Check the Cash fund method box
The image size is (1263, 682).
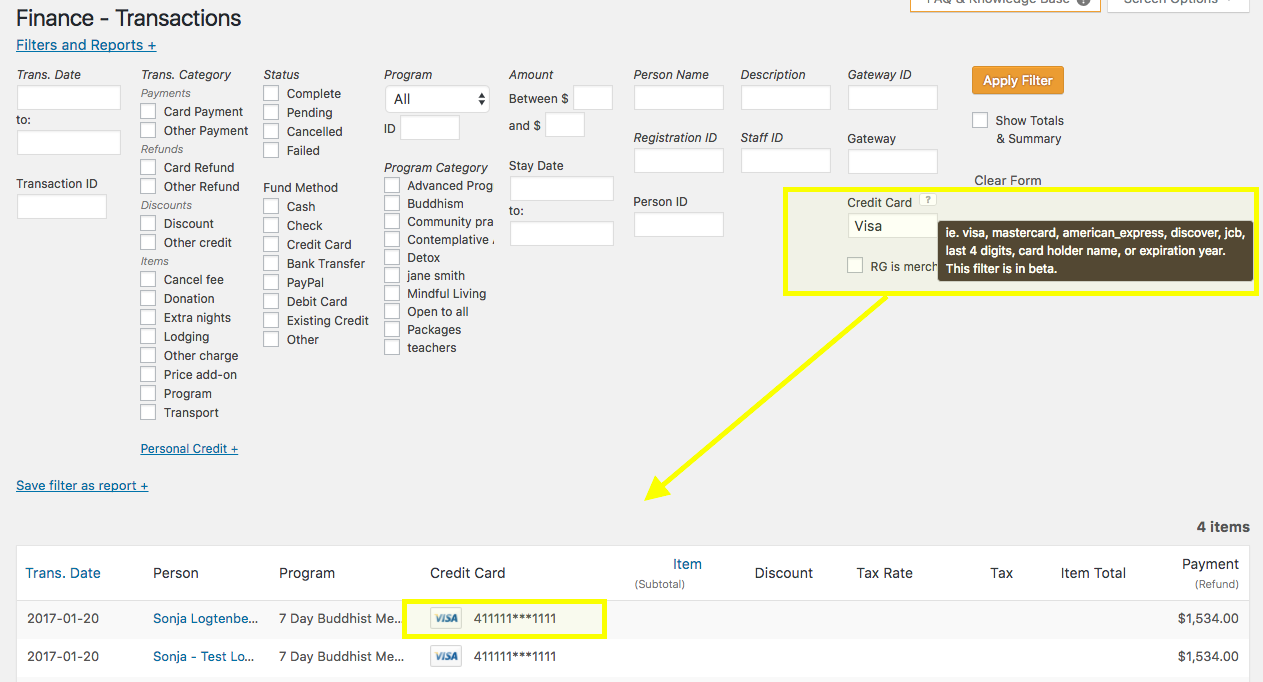[x=271, y=206]
